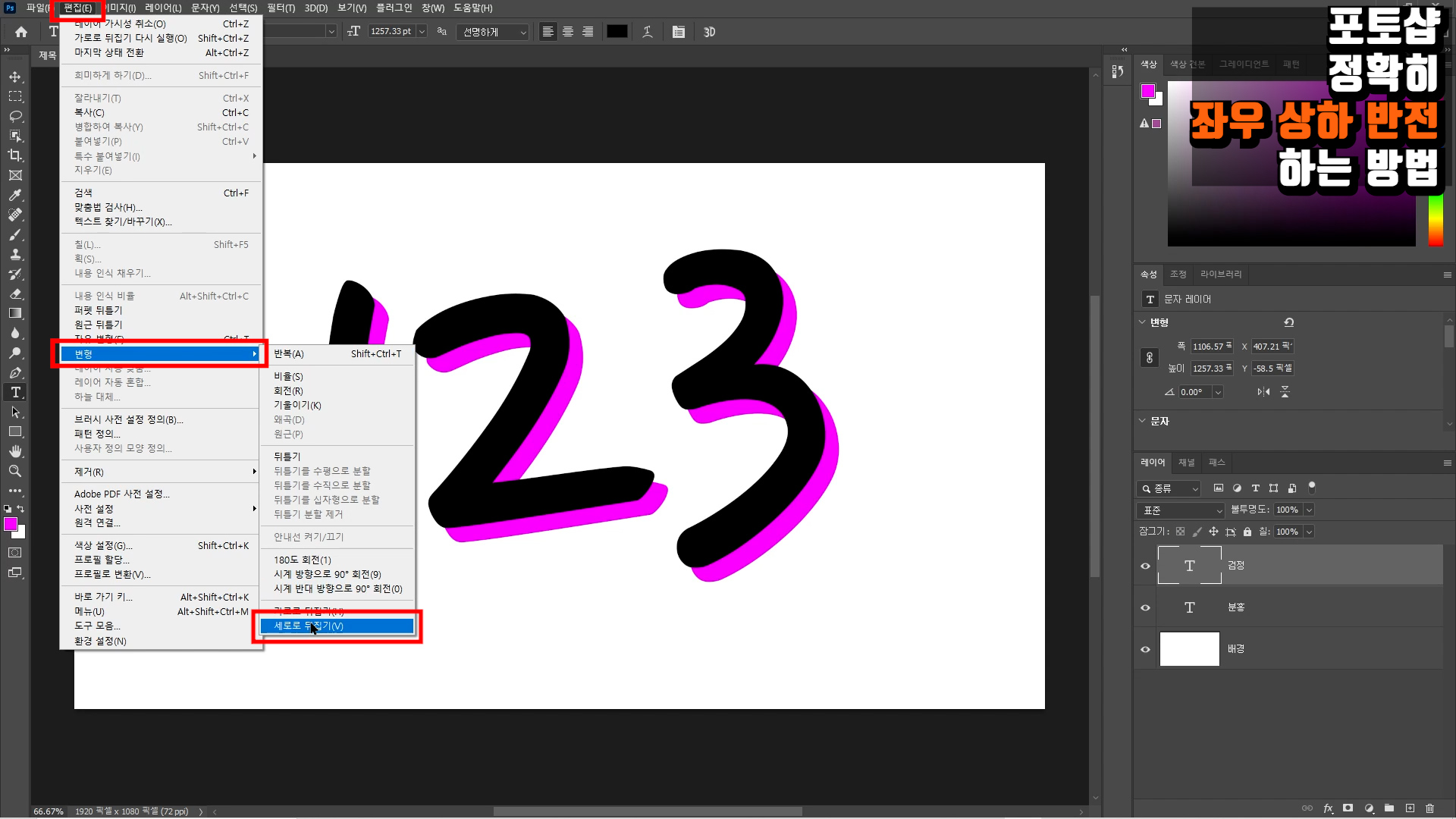1456x819 pixels.
Task: Select the Crop tool
Action: tap(15, 155)
